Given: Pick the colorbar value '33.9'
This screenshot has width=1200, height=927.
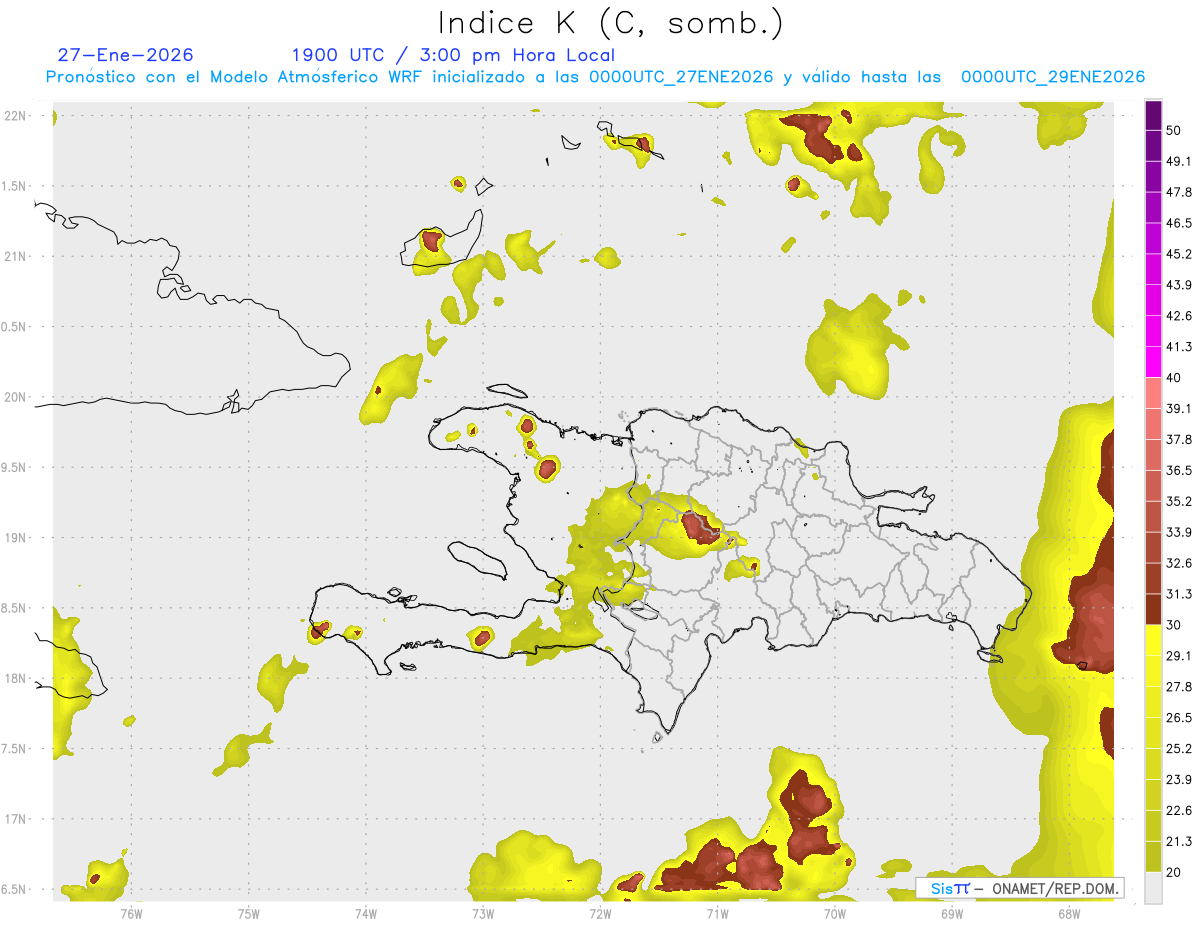Looking at the screenshot, I should click(1179, 532).
